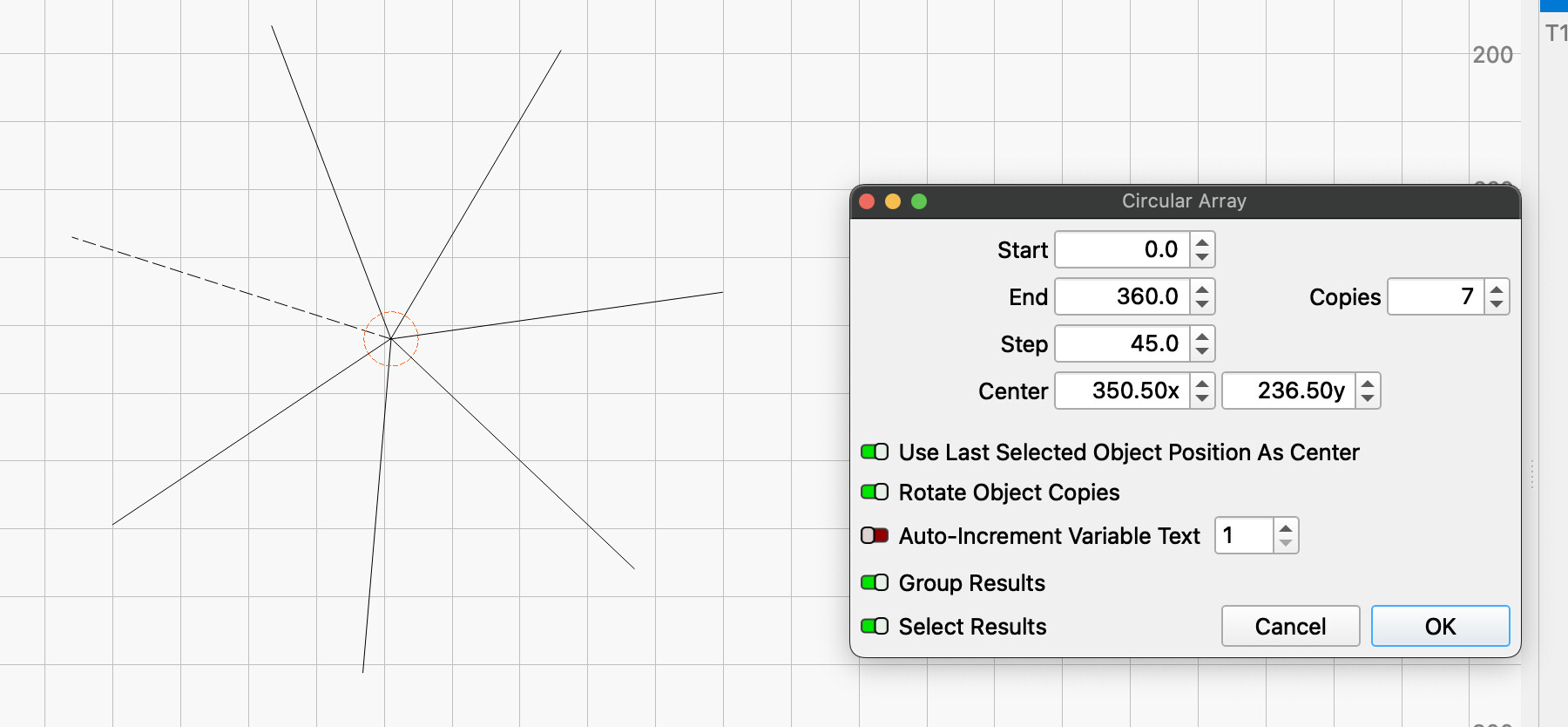Enable Auto-Increment Variable Text switch
Screen dimensions: 1568x727
pyautogui.click(x=875, y=535)
